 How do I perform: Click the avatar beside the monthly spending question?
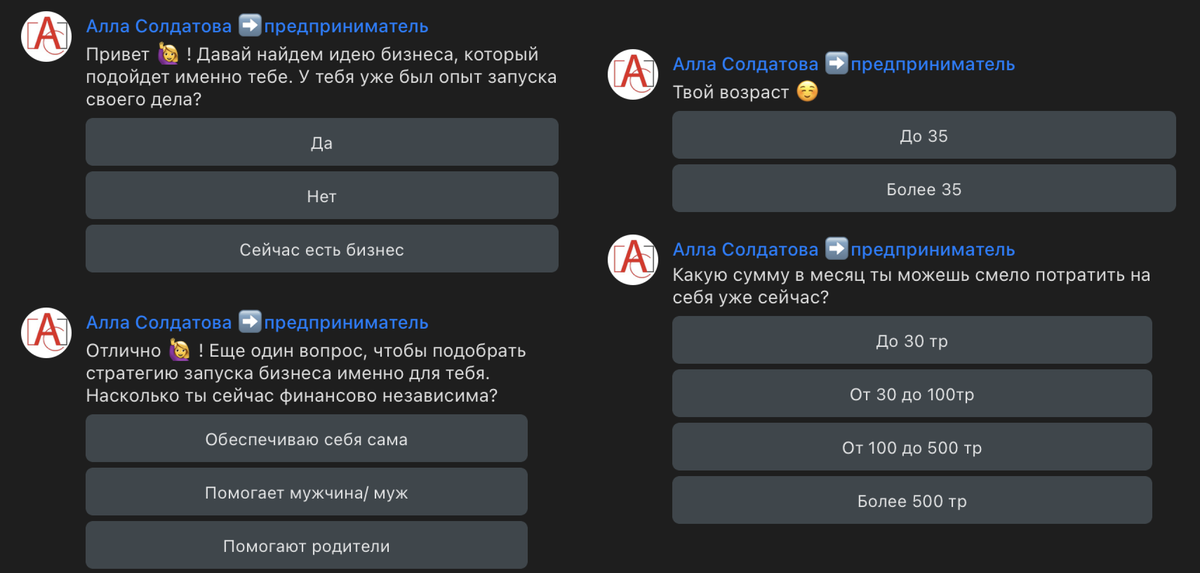(x=633, y=260)
